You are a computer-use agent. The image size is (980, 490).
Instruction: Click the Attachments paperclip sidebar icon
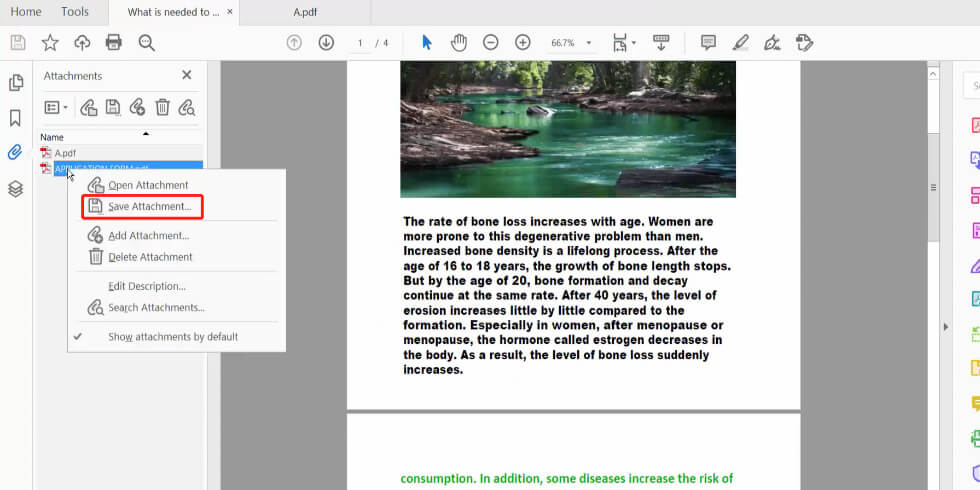tap(15, 152)
